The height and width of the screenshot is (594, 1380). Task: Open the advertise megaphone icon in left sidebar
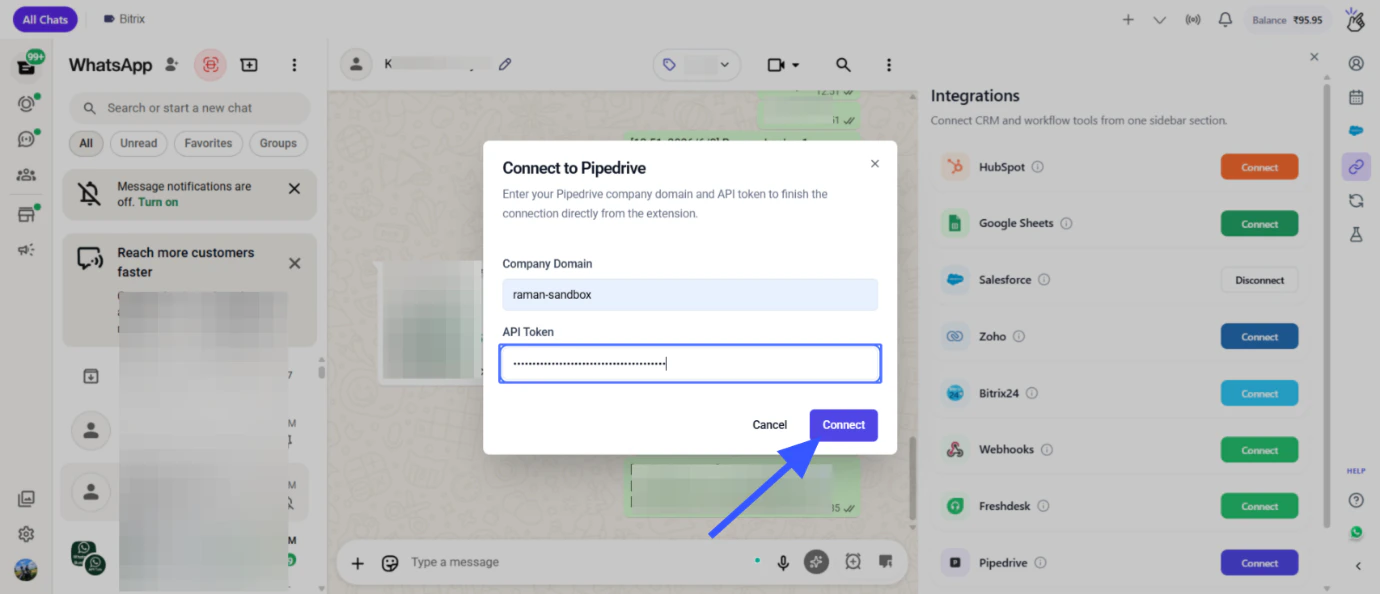pos(27,250)
